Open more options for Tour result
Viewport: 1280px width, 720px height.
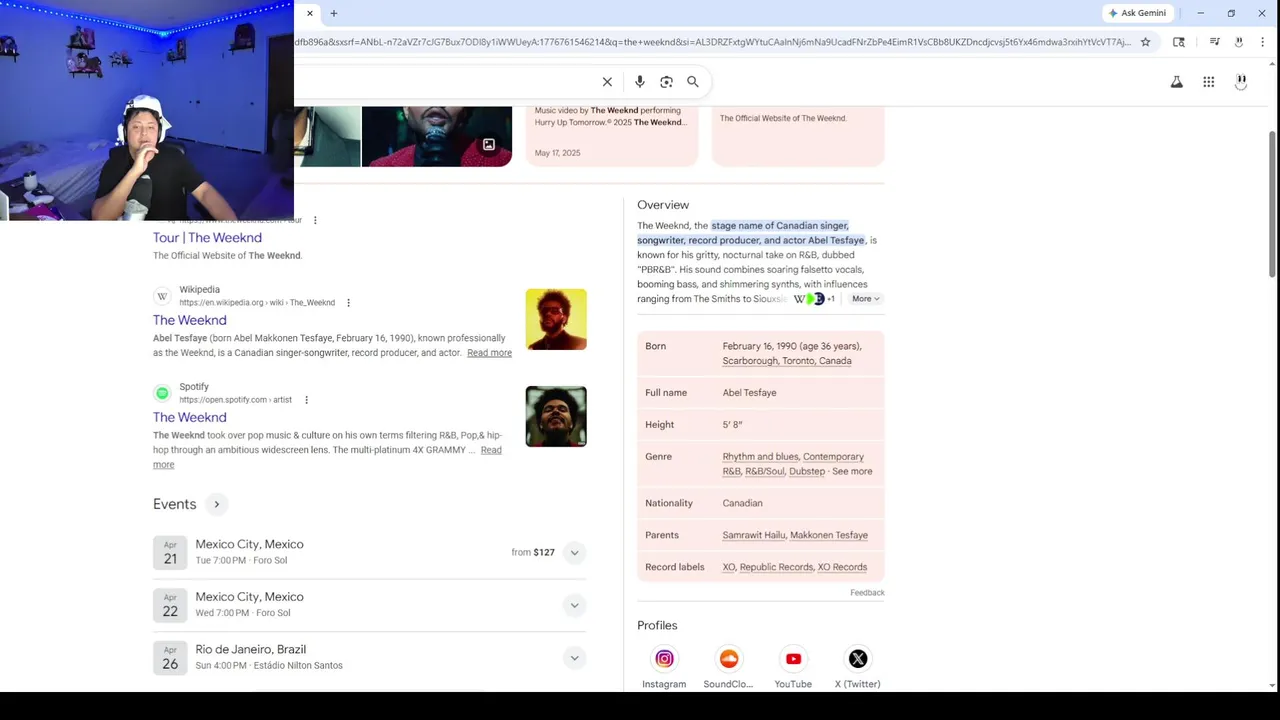tap(315, 220)
